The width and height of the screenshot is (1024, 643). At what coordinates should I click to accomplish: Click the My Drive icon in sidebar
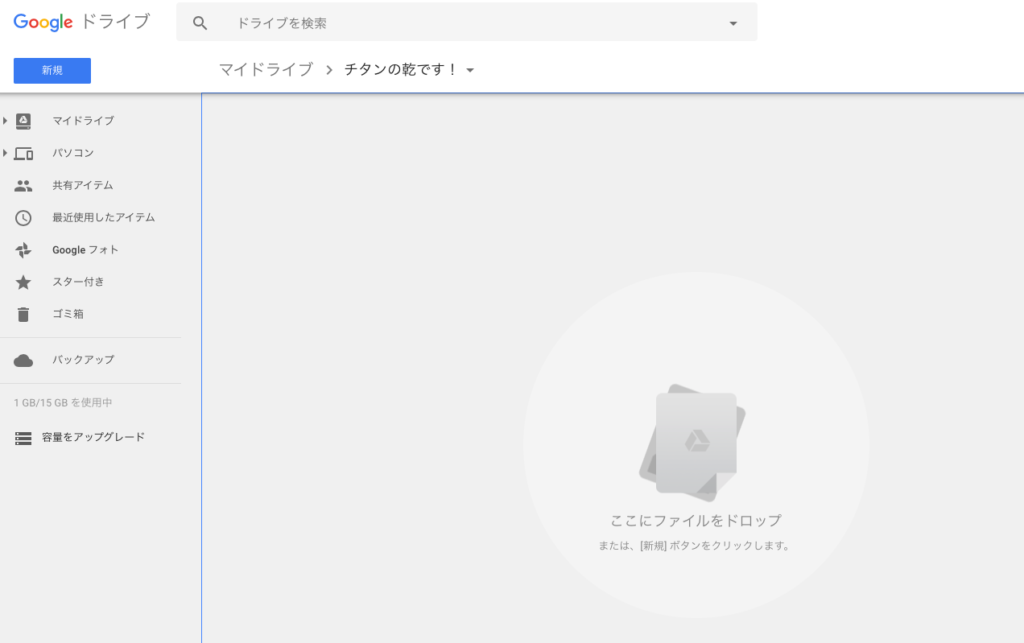[x=23, y=121]
